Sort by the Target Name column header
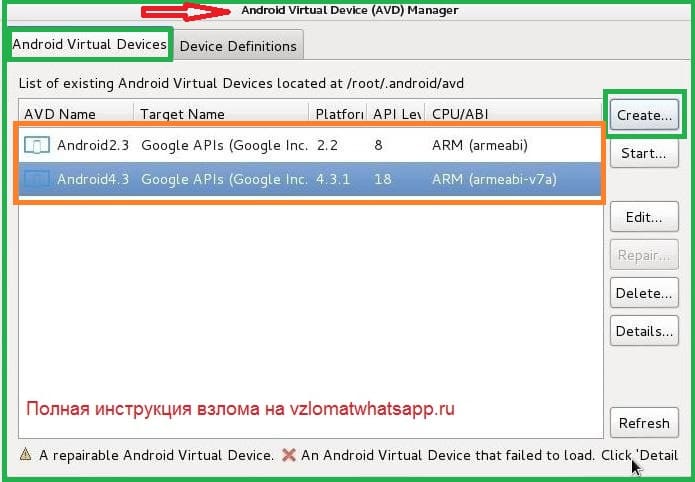Viewport: 695px width, 482px height. [x=221, y=114]
